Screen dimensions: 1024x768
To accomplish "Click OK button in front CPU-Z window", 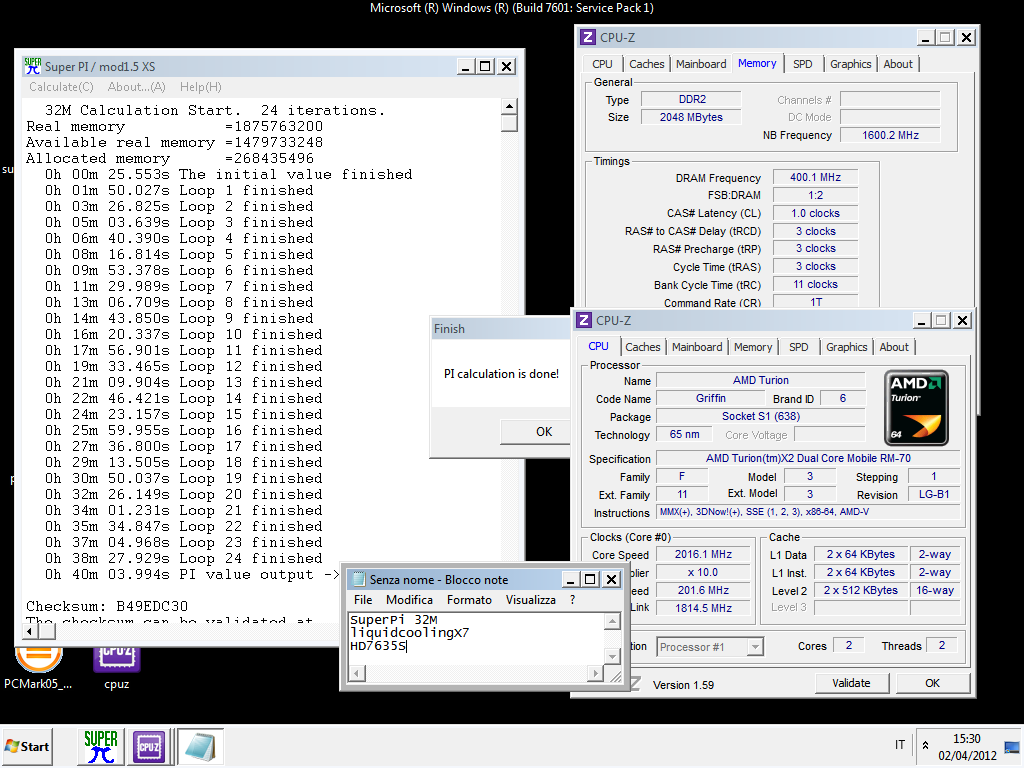I will click(x=932, y=683).
